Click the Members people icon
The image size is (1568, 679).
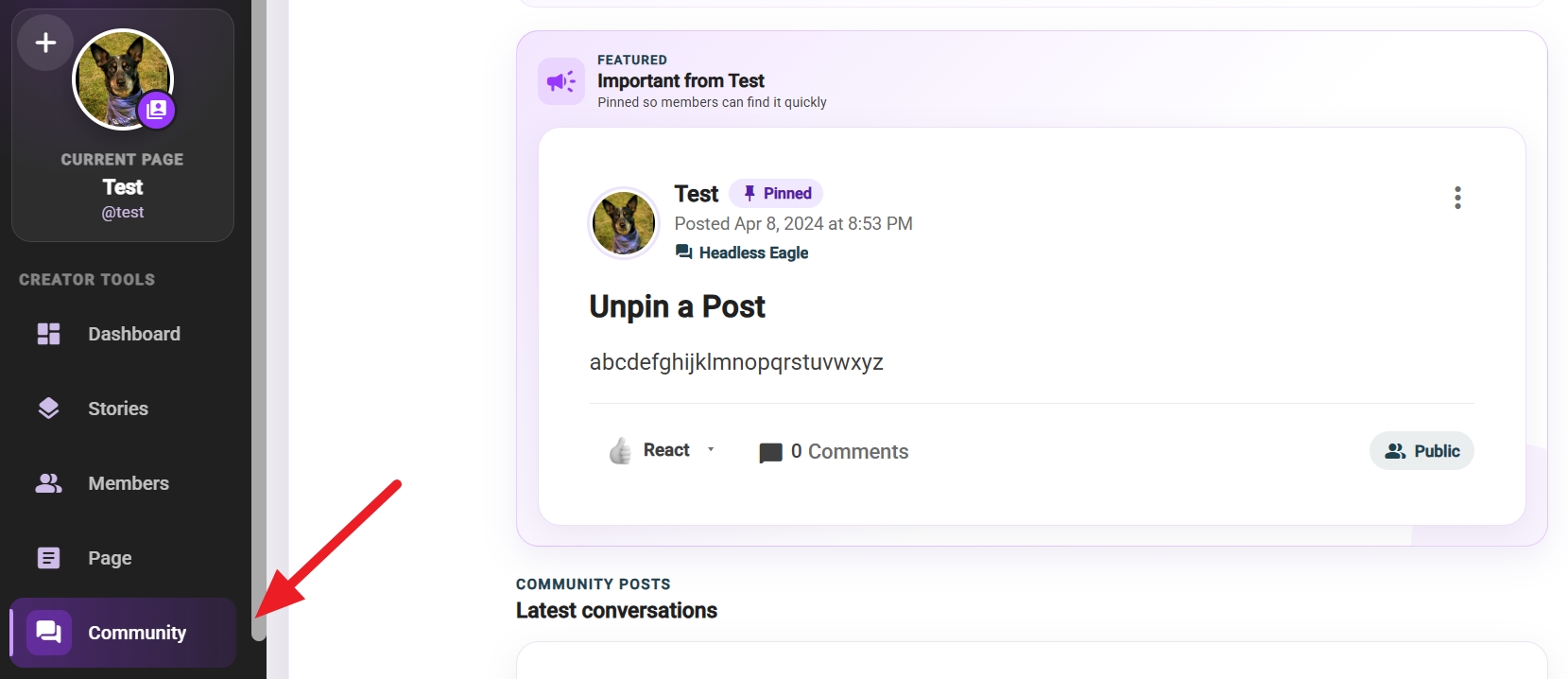(x=48, y=483)
